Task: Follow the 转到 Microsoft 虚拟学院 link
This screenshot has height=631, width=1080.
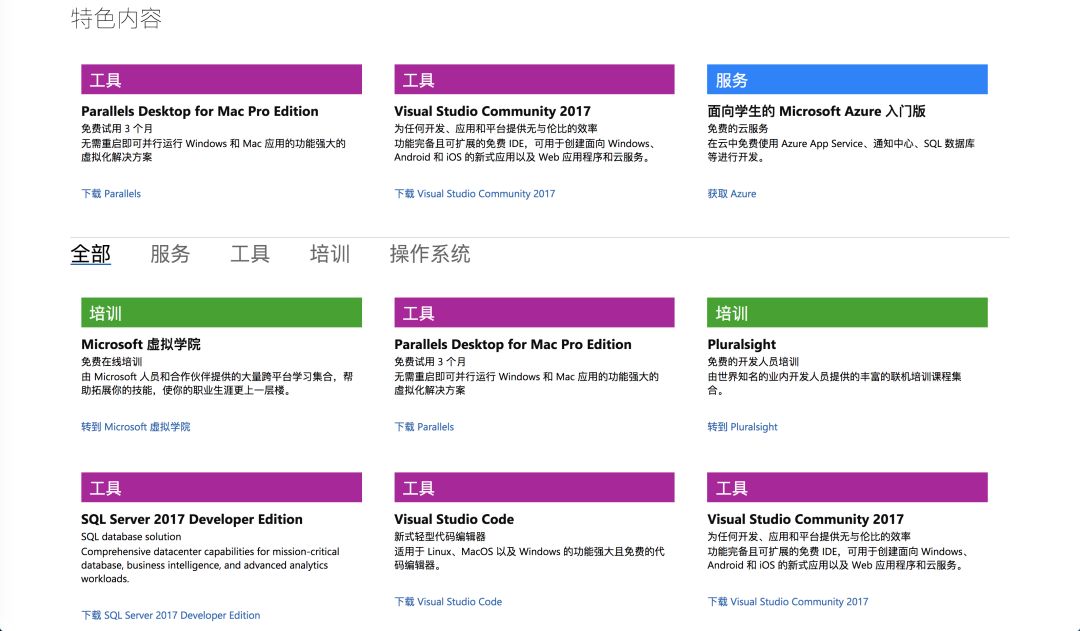Action: point(135,427)
